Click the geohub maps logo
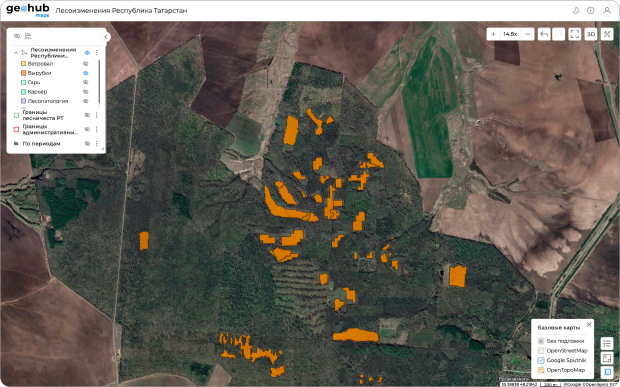This screenshot has width=620, height=387. 28,10
